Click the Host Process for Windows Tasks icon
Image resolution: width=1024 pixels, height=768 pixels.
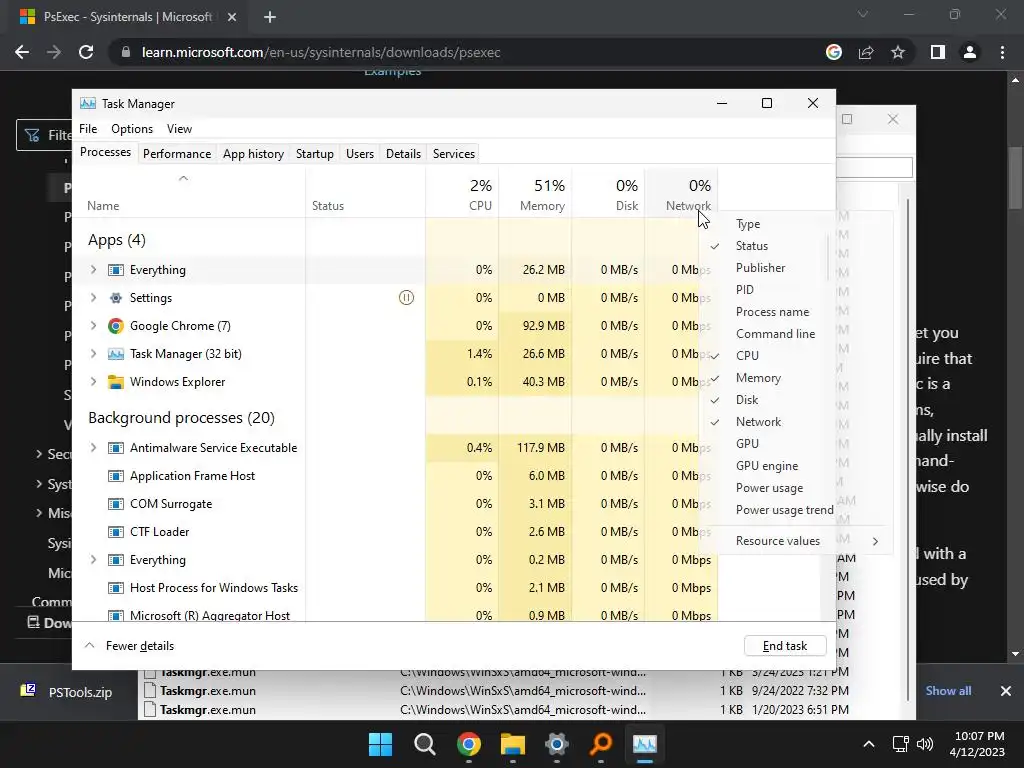click(x=116, y=588)
